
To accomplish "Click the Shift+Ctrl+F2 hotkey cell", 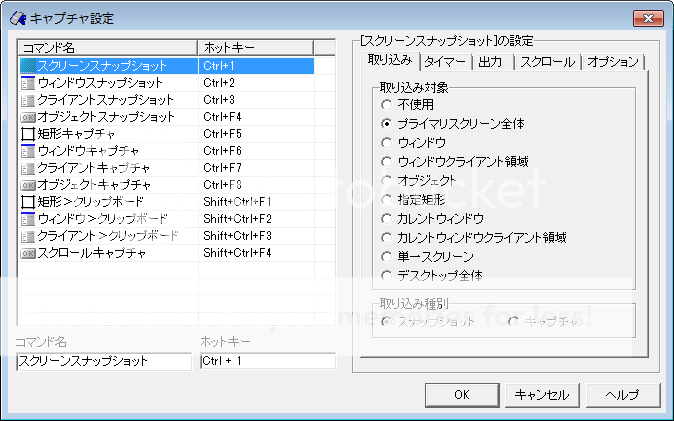I will (x=256, y=219).
